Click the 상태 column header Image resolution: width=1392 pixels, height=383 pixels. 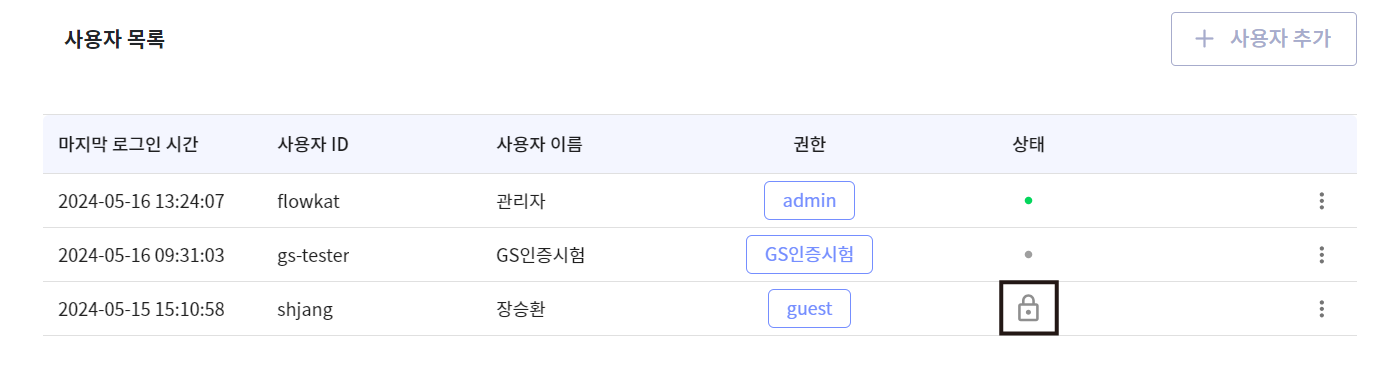click(x=1028, y=144)
